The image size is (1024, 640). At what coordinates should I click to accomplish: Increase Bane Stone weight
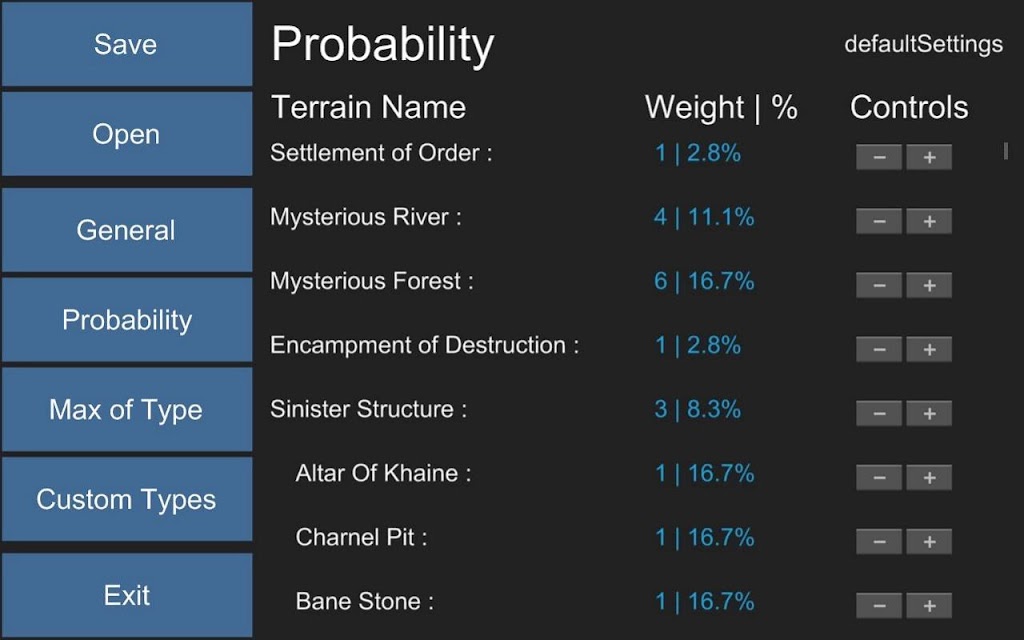click(x=929, y=605)
